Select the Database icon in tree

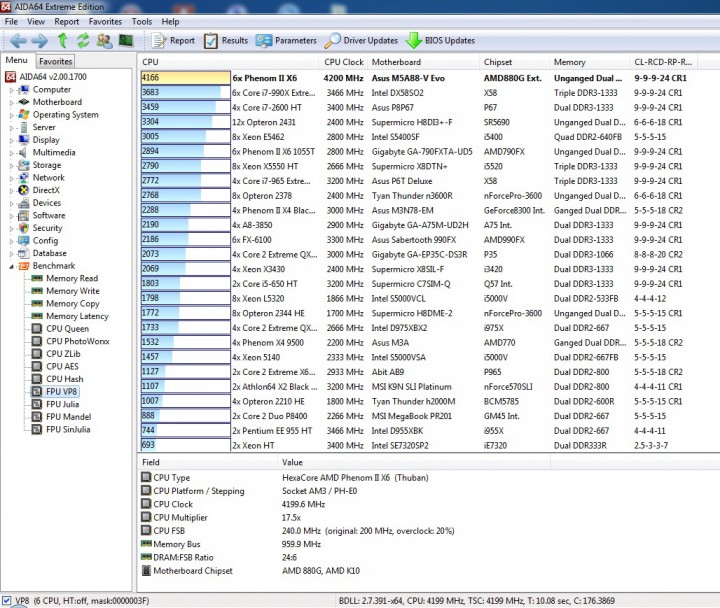(x=23, y=253)
